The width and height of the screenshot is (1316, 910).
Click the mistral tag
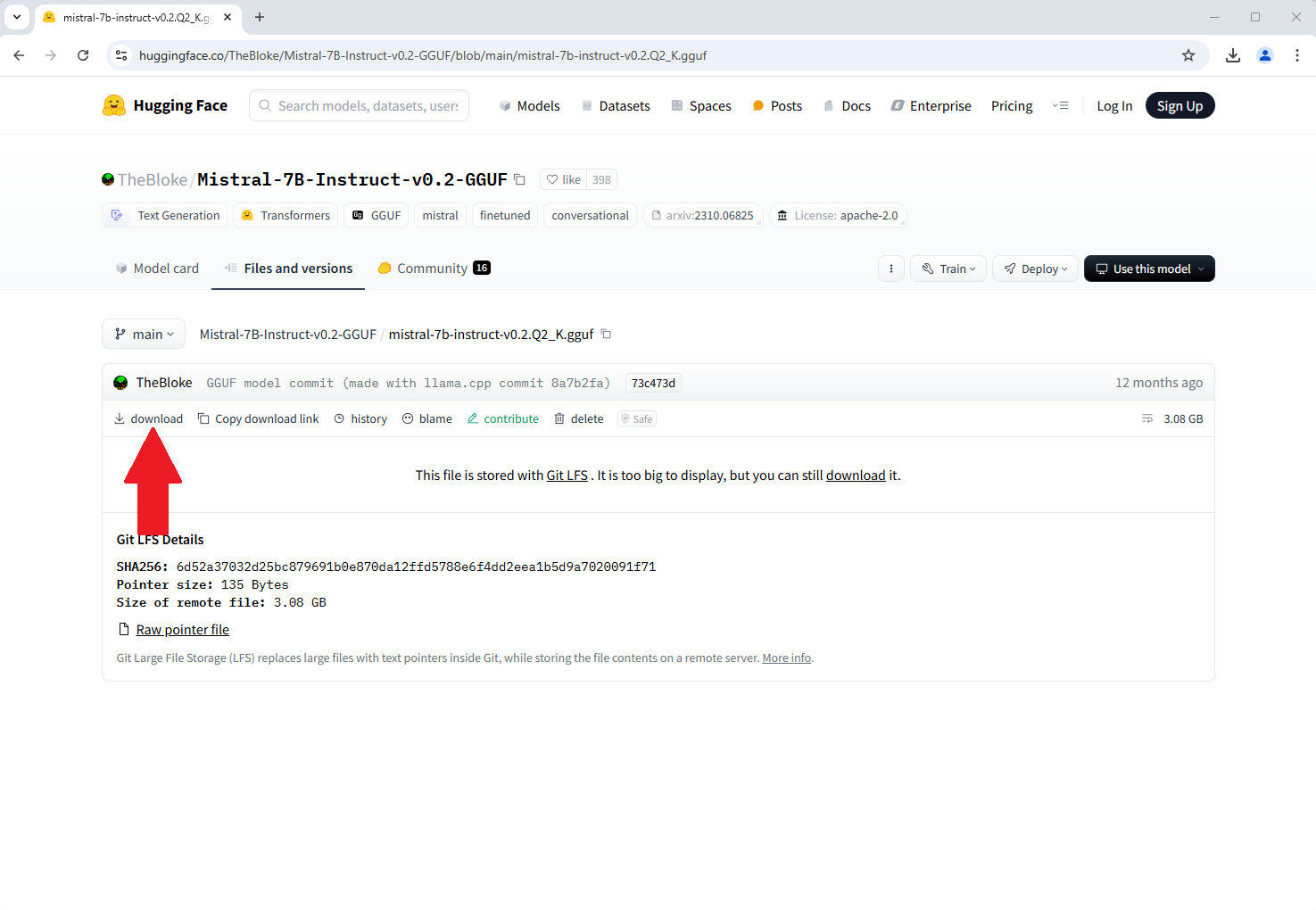point(440,215)
